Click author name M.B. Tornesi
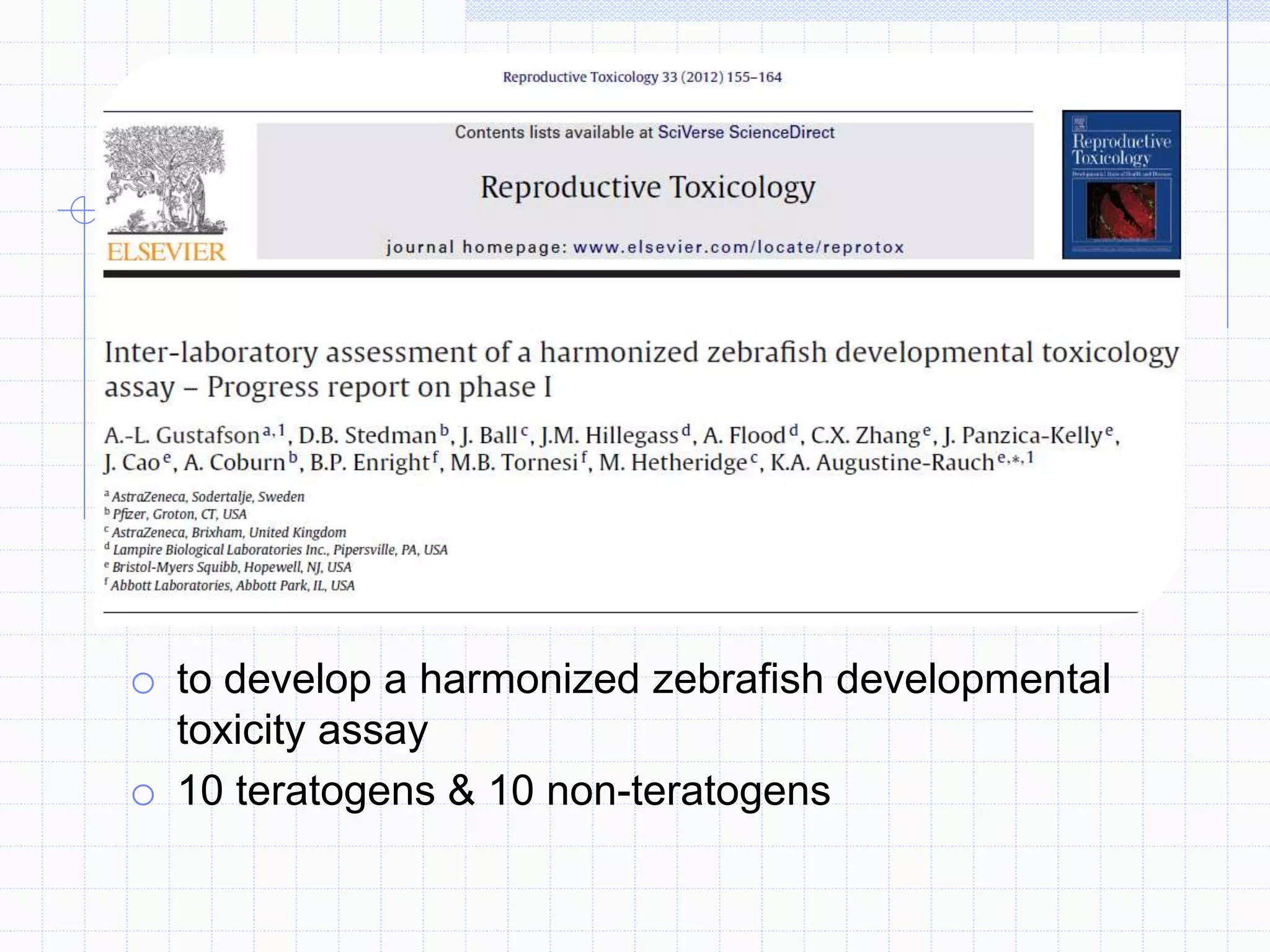Image resolution: width=1270 pixels, height=952 pixels. pos(514,462)
